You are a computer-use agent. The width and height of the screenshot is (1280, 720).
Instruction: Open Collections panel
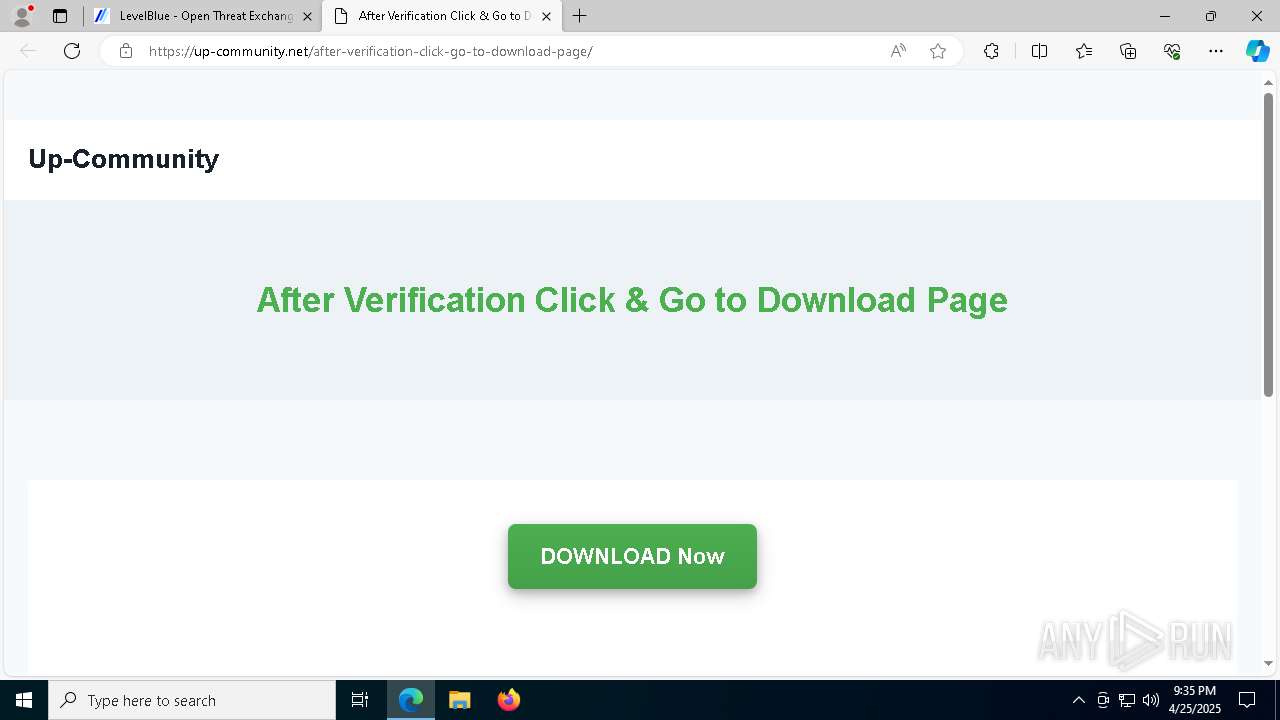click(1128, 51)
